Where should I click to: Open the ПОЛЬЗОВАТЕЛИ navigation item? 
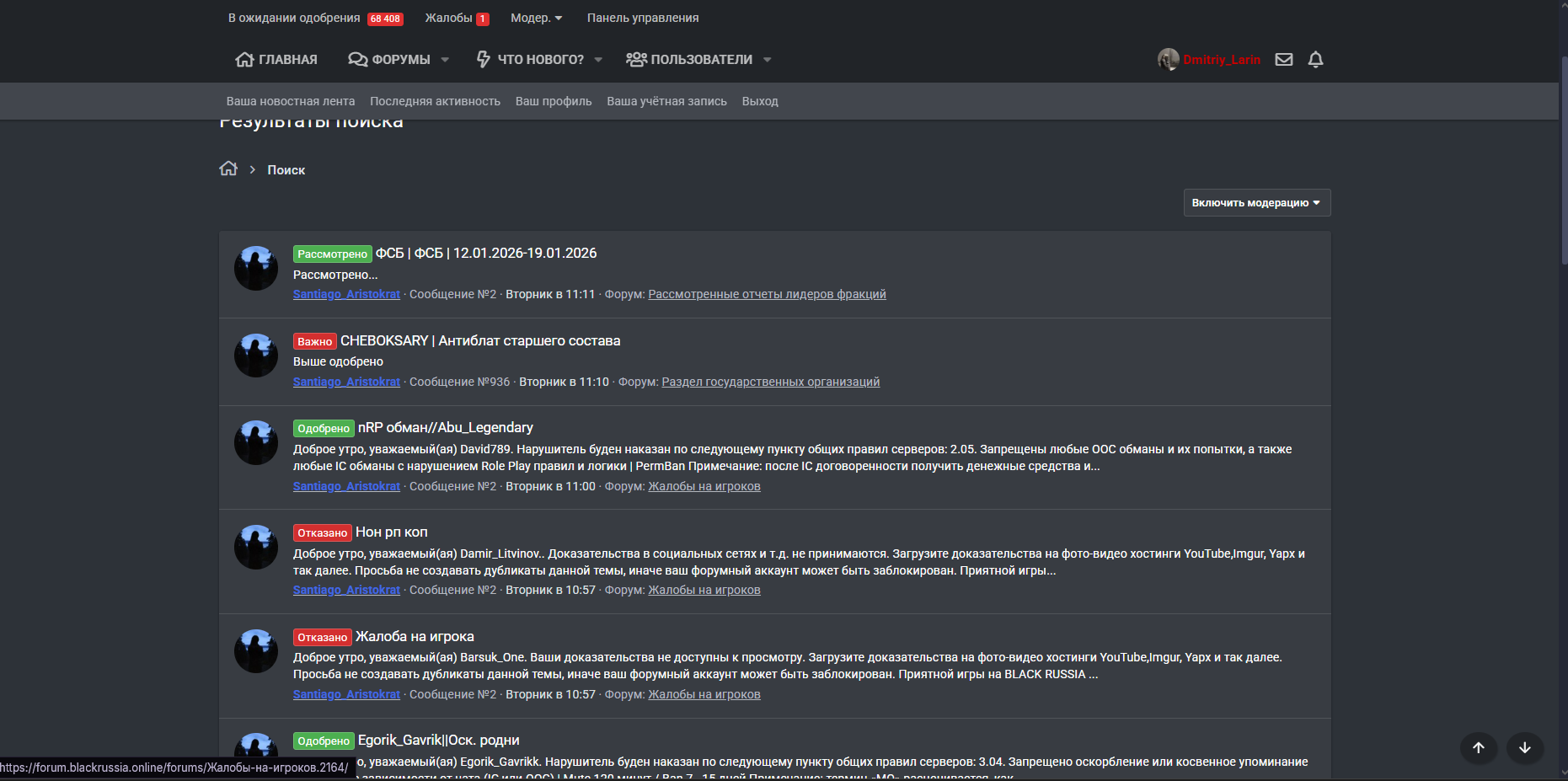click(x=689, y=60)
